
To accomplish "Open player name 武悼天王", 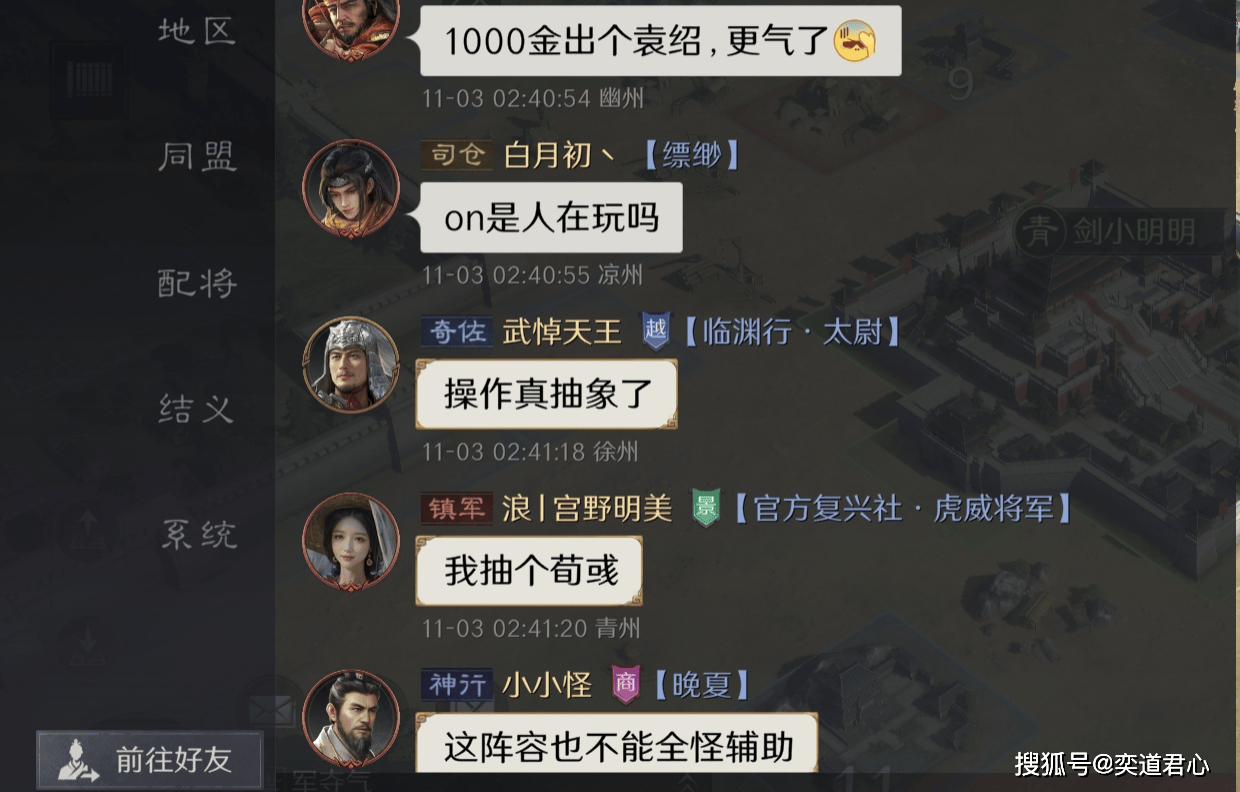I will [562, 331].
